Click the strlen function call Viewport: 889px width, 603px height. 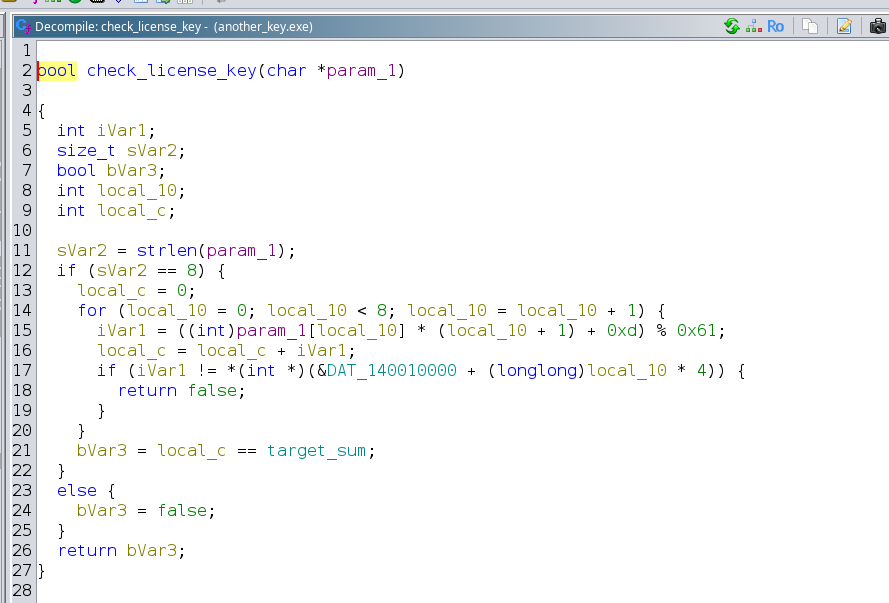pos(166,250)
